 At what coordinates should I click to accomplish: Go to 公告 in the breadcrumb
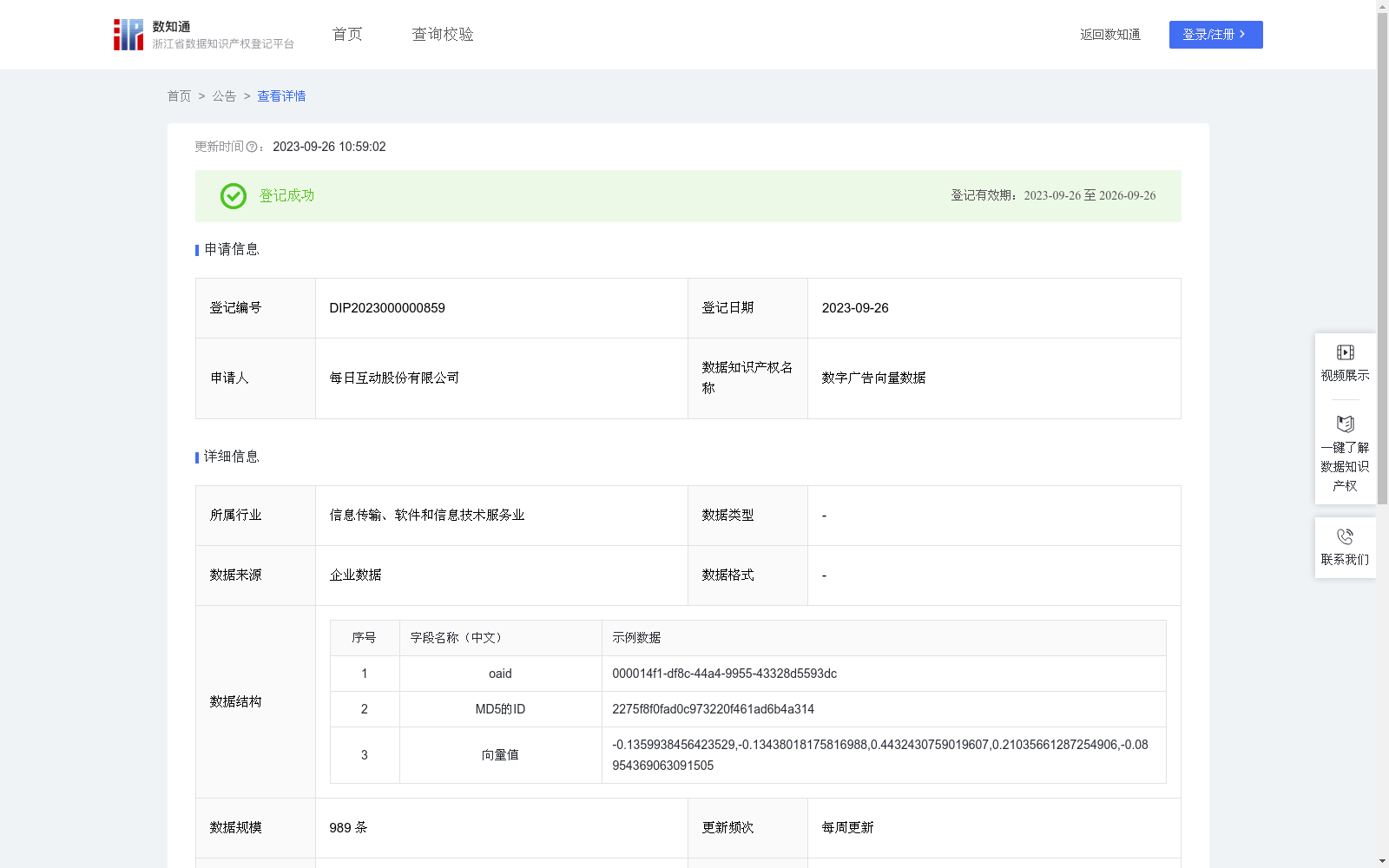[224, 96]
